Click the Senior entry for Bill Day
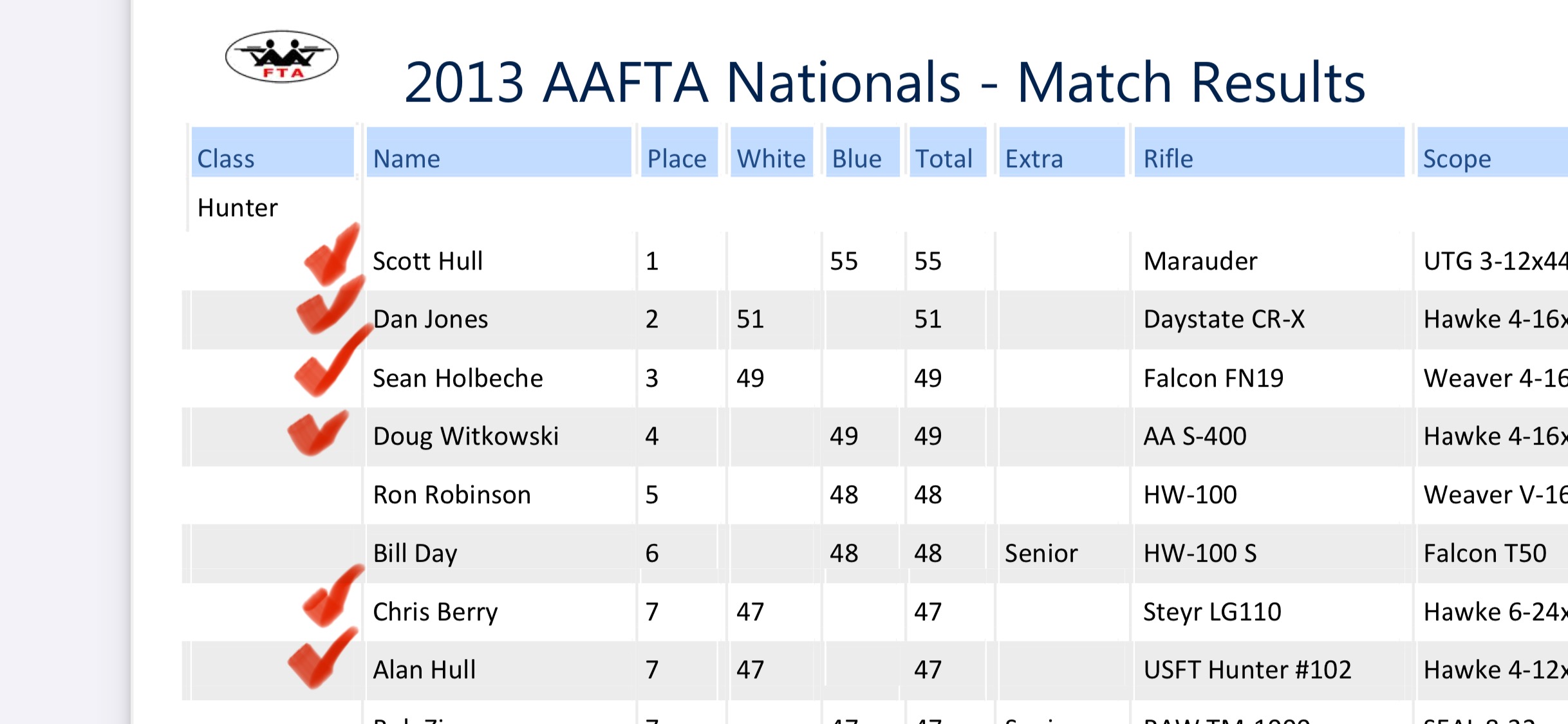Image resolution: width=1568 pixels, height=724 pixels. click(x=1041, y=553)
